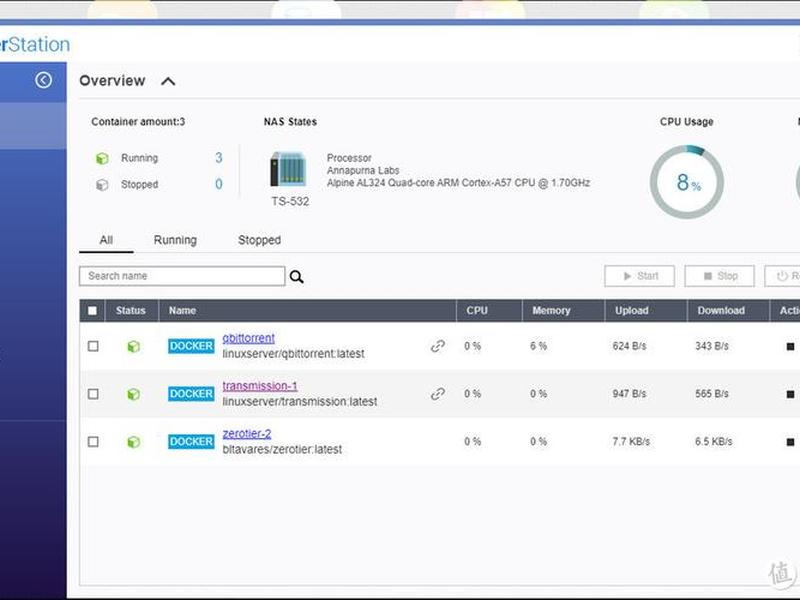Click the 565 B/s download value
The width and height of the screenshot is (800, 600).
tap(712, 394)
